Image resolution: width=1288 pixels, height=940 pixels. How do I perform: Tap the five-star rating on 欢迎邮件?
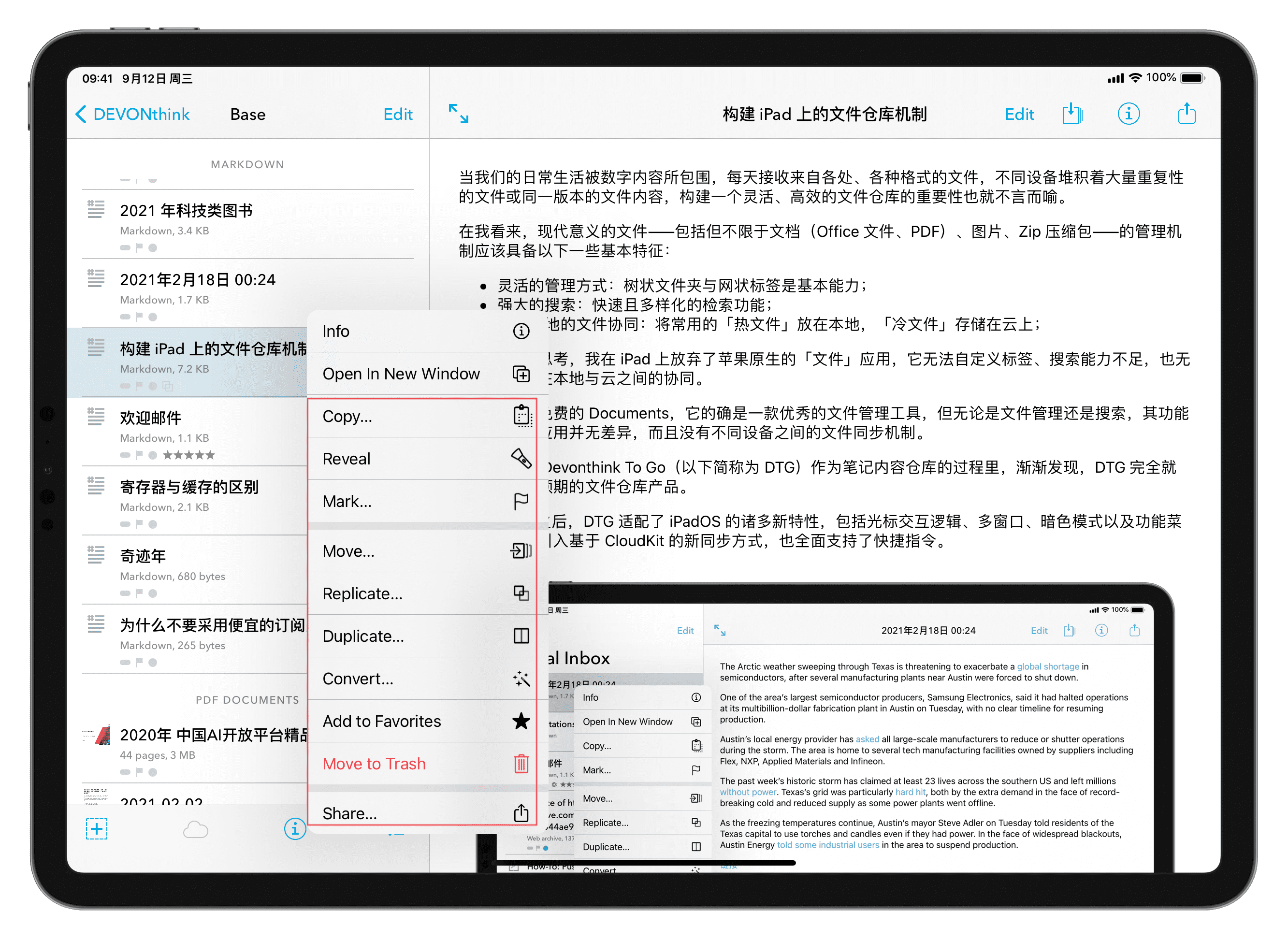point(188,455)
